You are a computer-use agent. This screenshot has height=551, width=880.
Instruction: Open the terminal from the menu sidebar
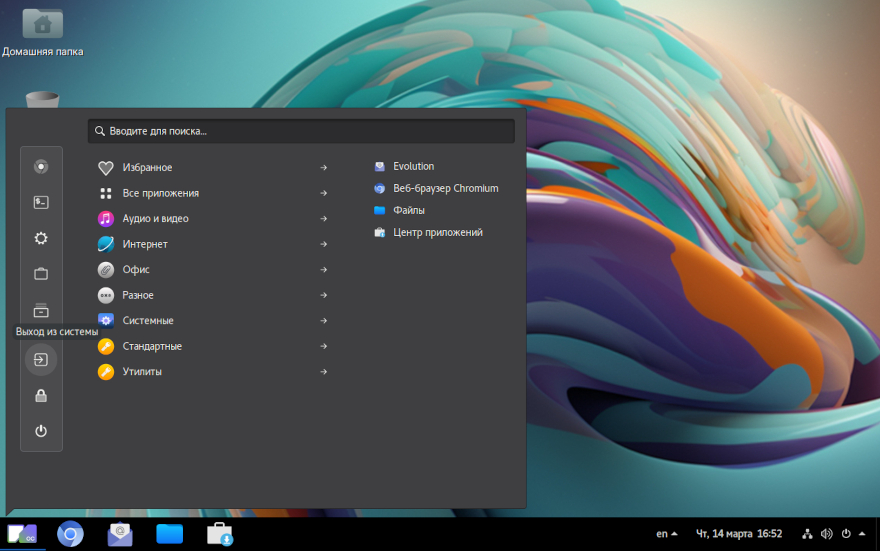point(41,202)
